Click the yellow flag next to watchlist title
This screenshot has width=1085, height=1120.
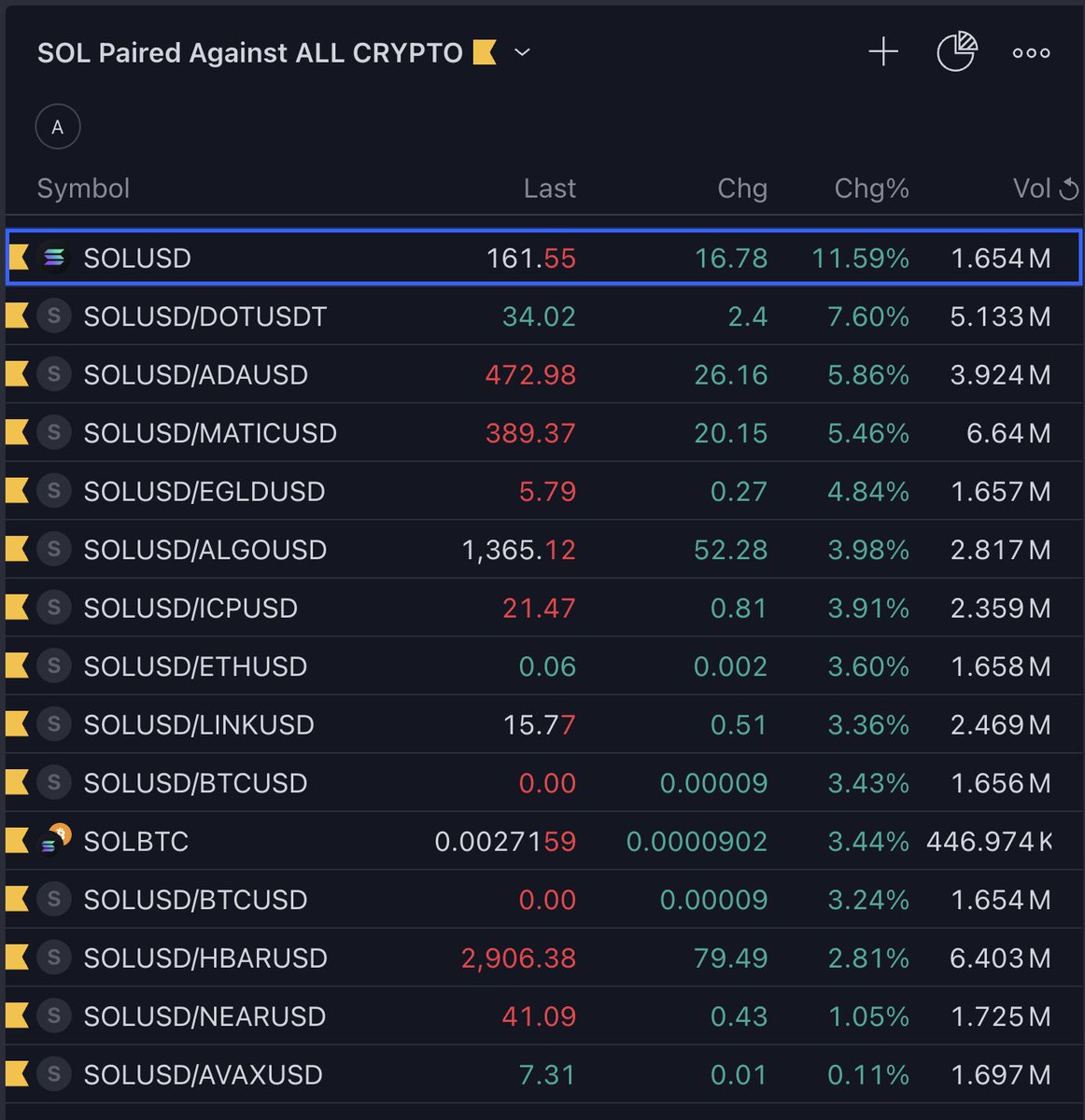[485, 52]
